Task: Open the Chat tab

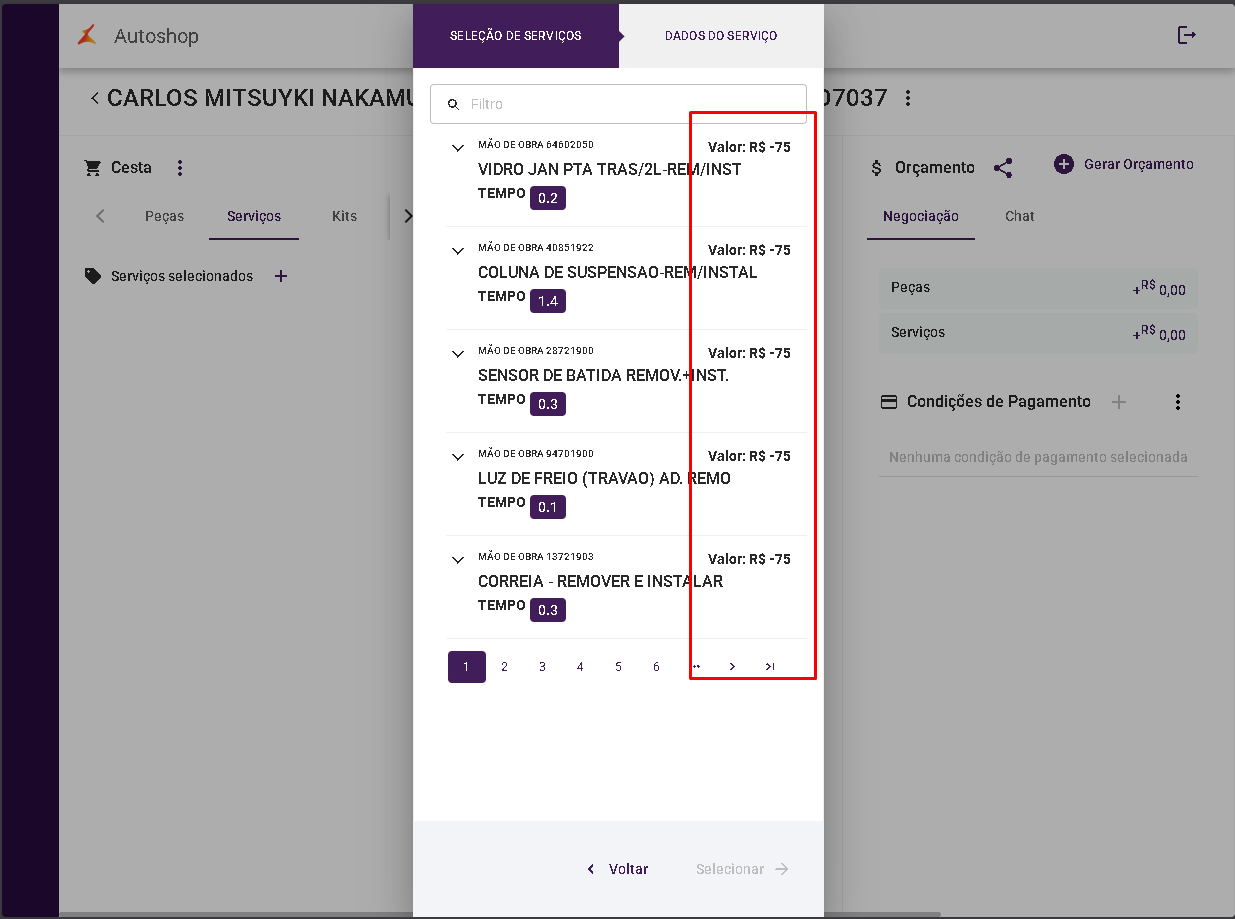Action: pyautogui.click(x=1019, y=216)
